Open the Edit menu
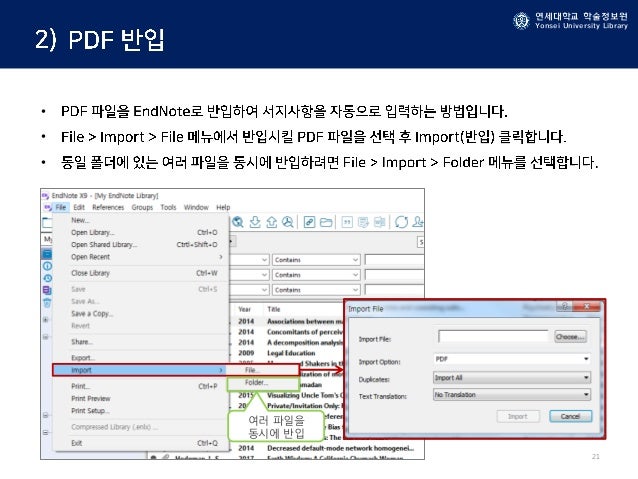 (79, 207)
